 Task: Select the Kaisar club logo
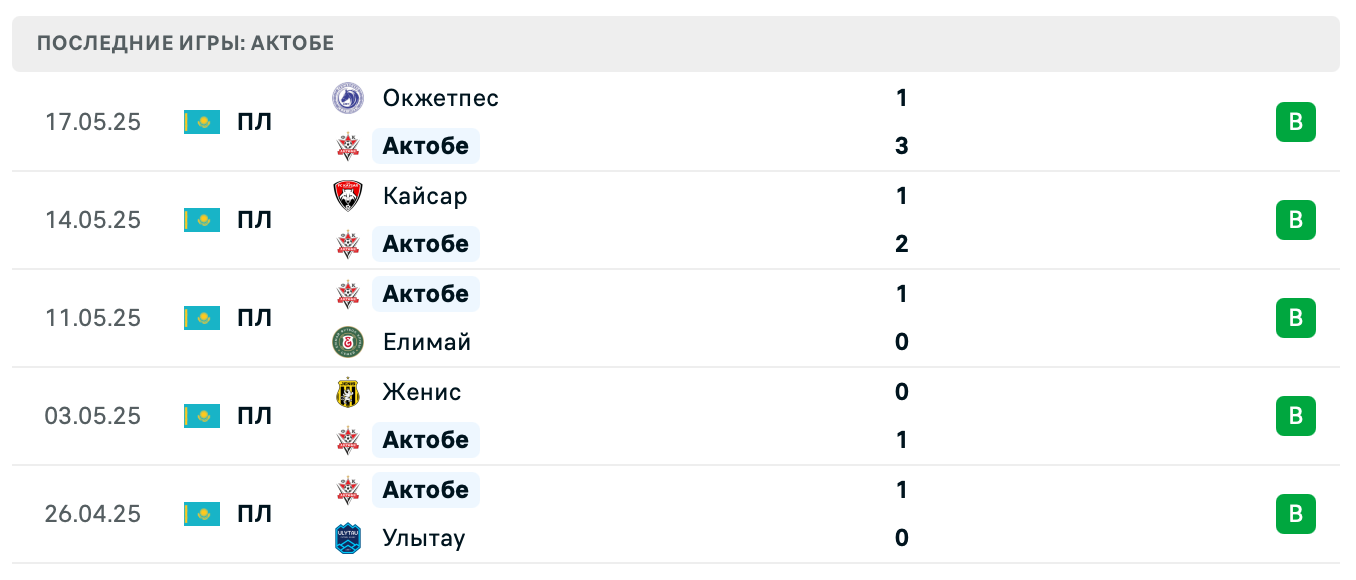click(x=347, y=196)
